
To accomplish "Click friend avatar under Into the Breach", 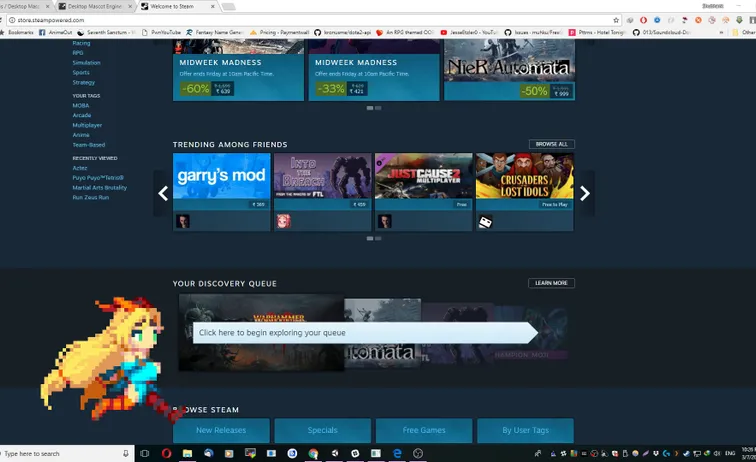I will [284, 222].
